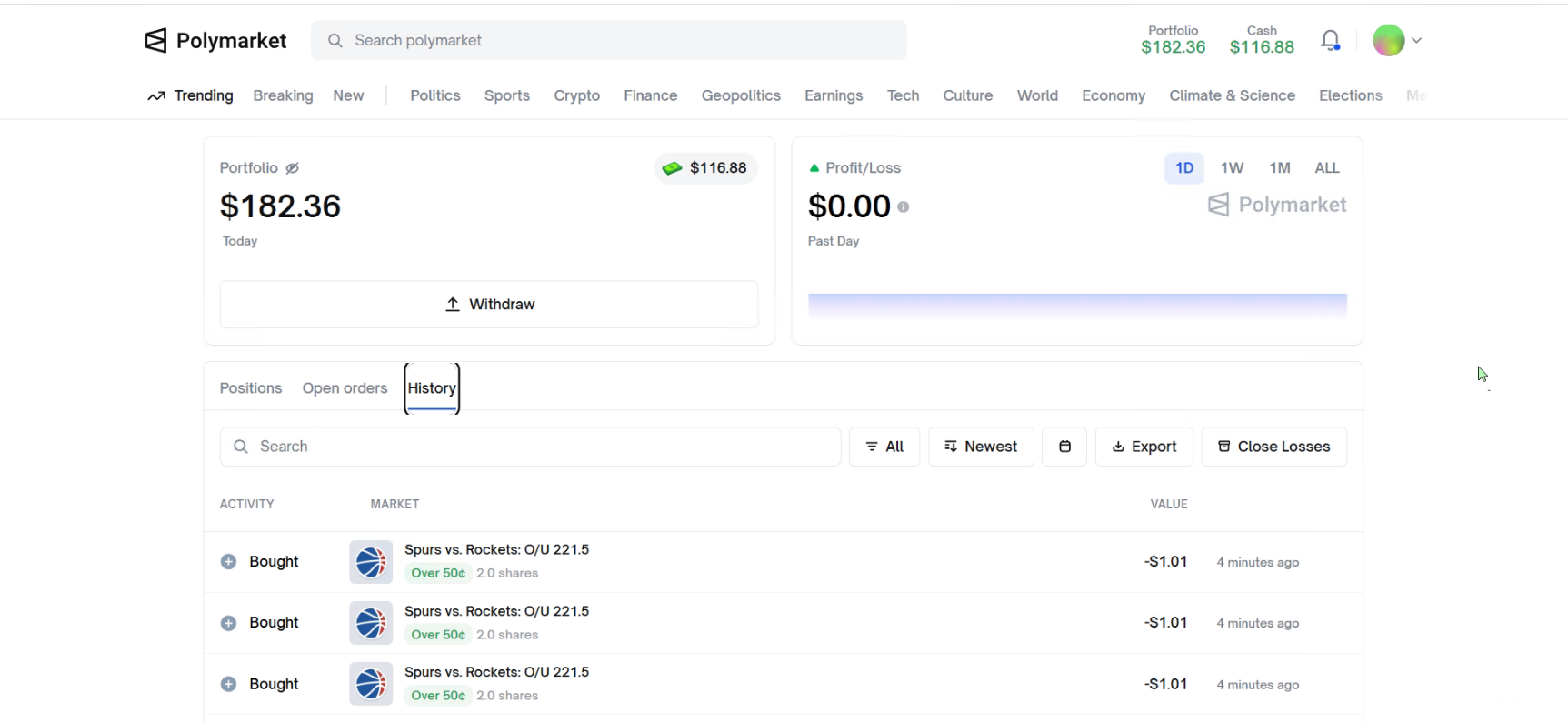Click the magnifier icon in the top search bar
The height and width of the screenshot is (723, 1568).
[335, 40]
